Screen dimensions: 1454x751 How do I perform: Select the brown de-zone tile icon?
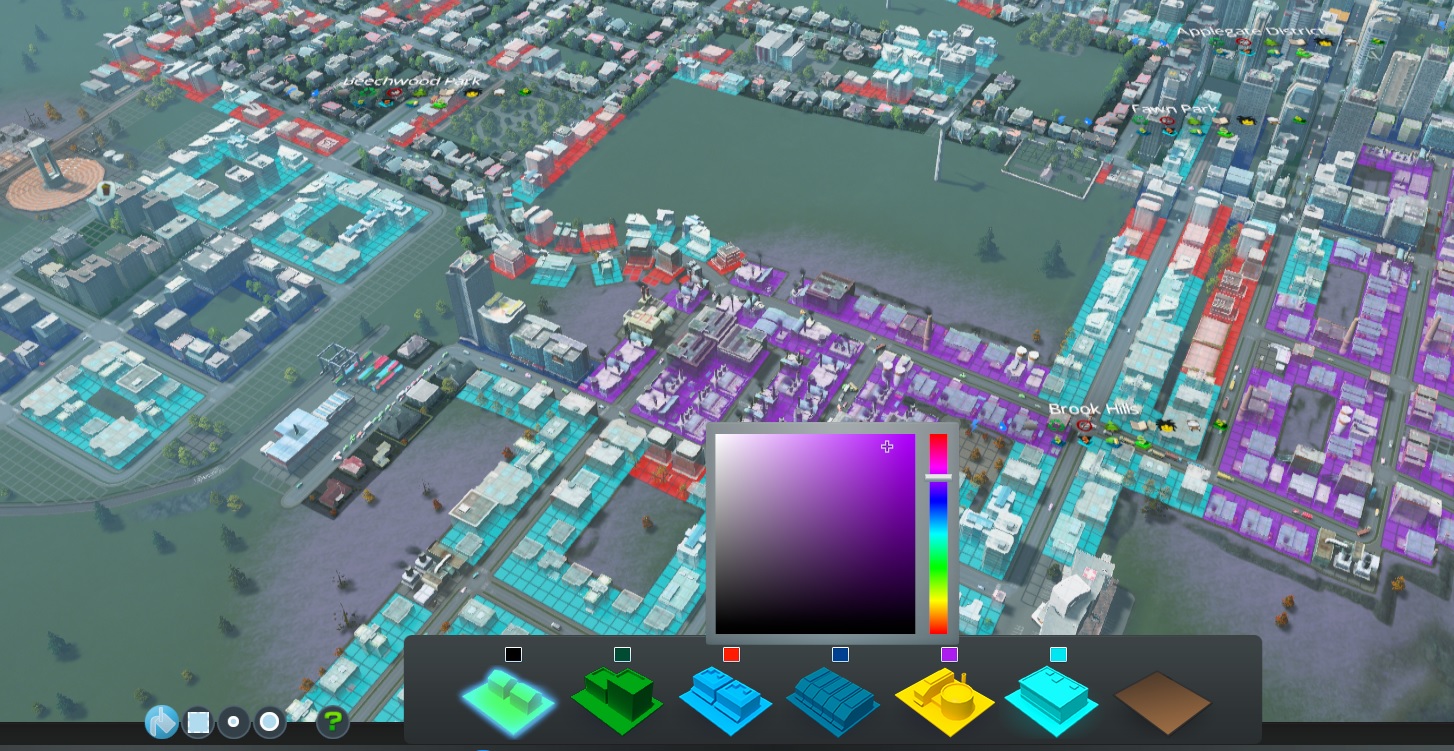point(1162,701)
